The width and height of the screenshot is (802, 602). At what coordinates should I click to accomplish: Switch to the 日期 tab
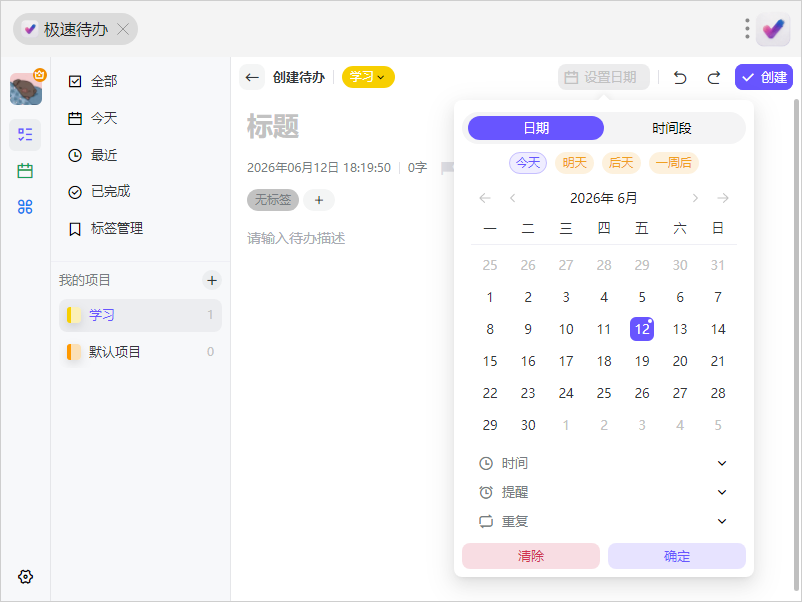point(536,128)
